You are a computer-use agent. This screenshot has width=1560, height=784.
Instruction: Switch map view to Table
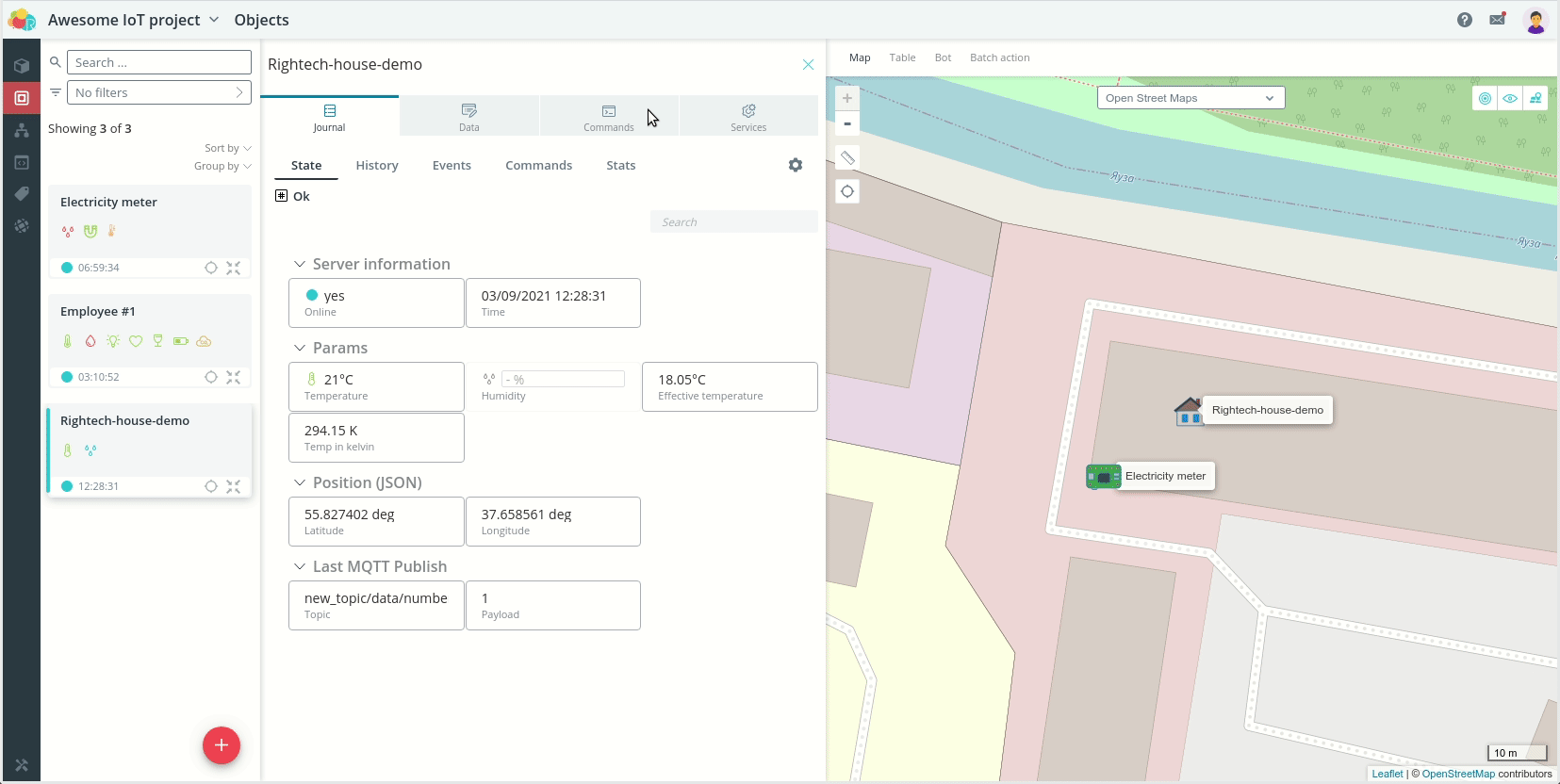pos(902,57)
